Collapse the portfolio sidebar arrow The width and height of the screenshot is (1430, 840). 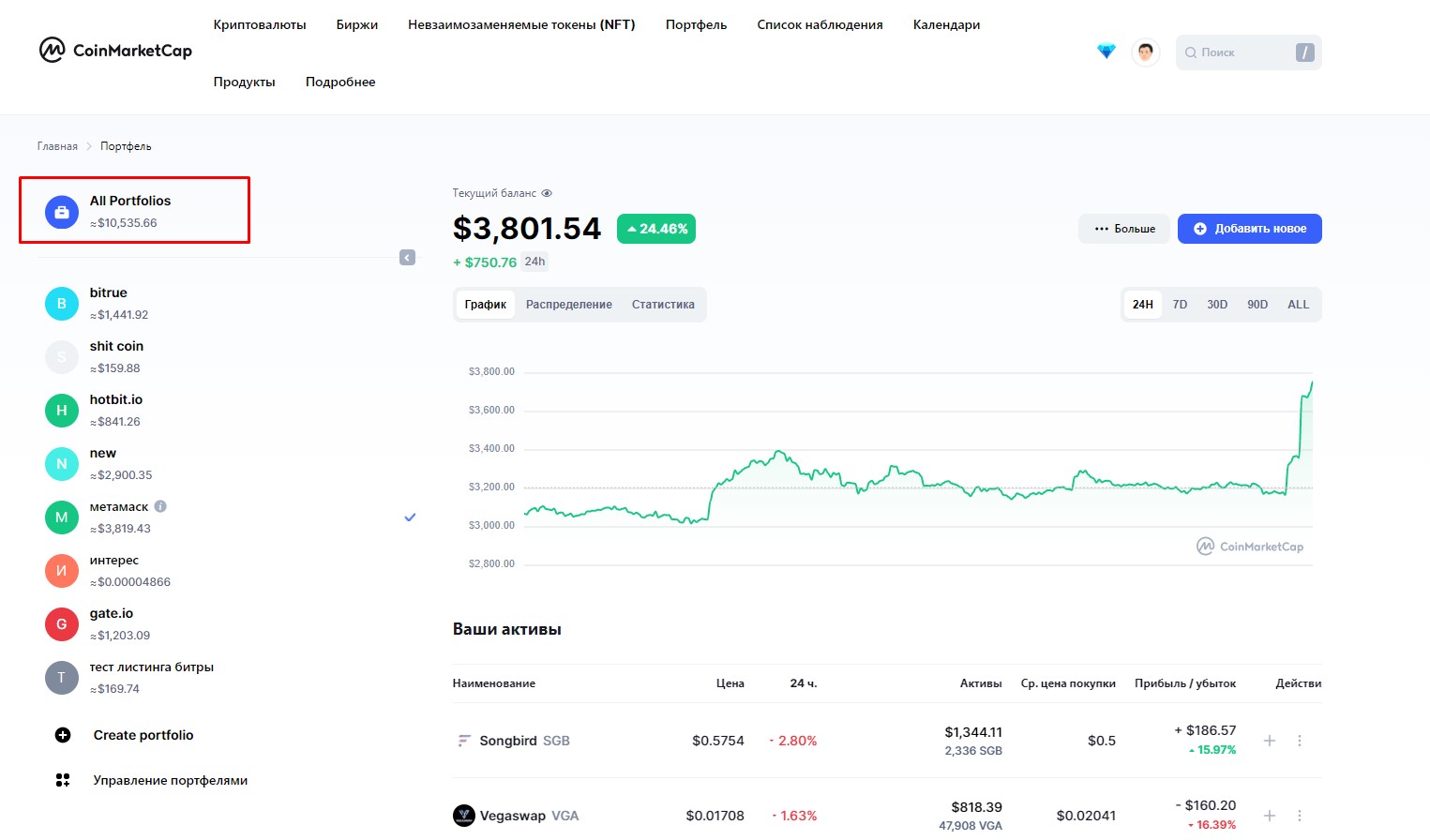[407, 258]
